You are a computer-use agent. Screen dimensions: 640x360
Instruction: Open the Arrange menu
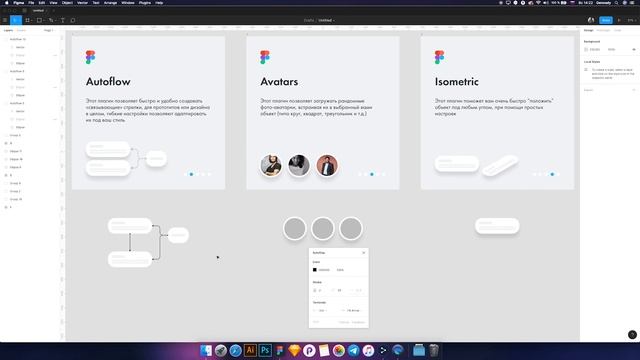pos(110,3)
